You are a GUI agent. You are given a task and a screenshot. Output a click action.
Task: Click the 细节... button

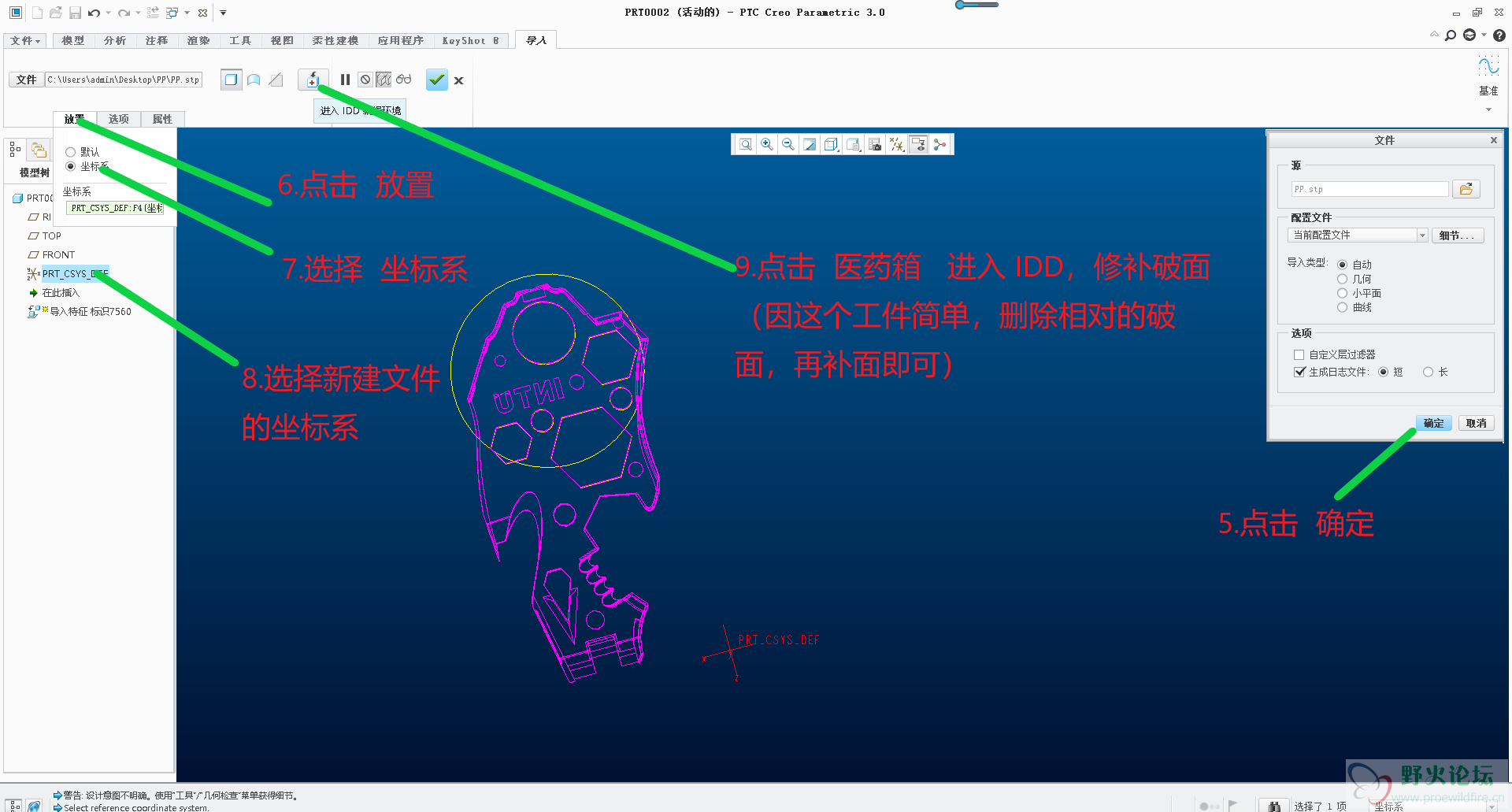pos(1457,235)
